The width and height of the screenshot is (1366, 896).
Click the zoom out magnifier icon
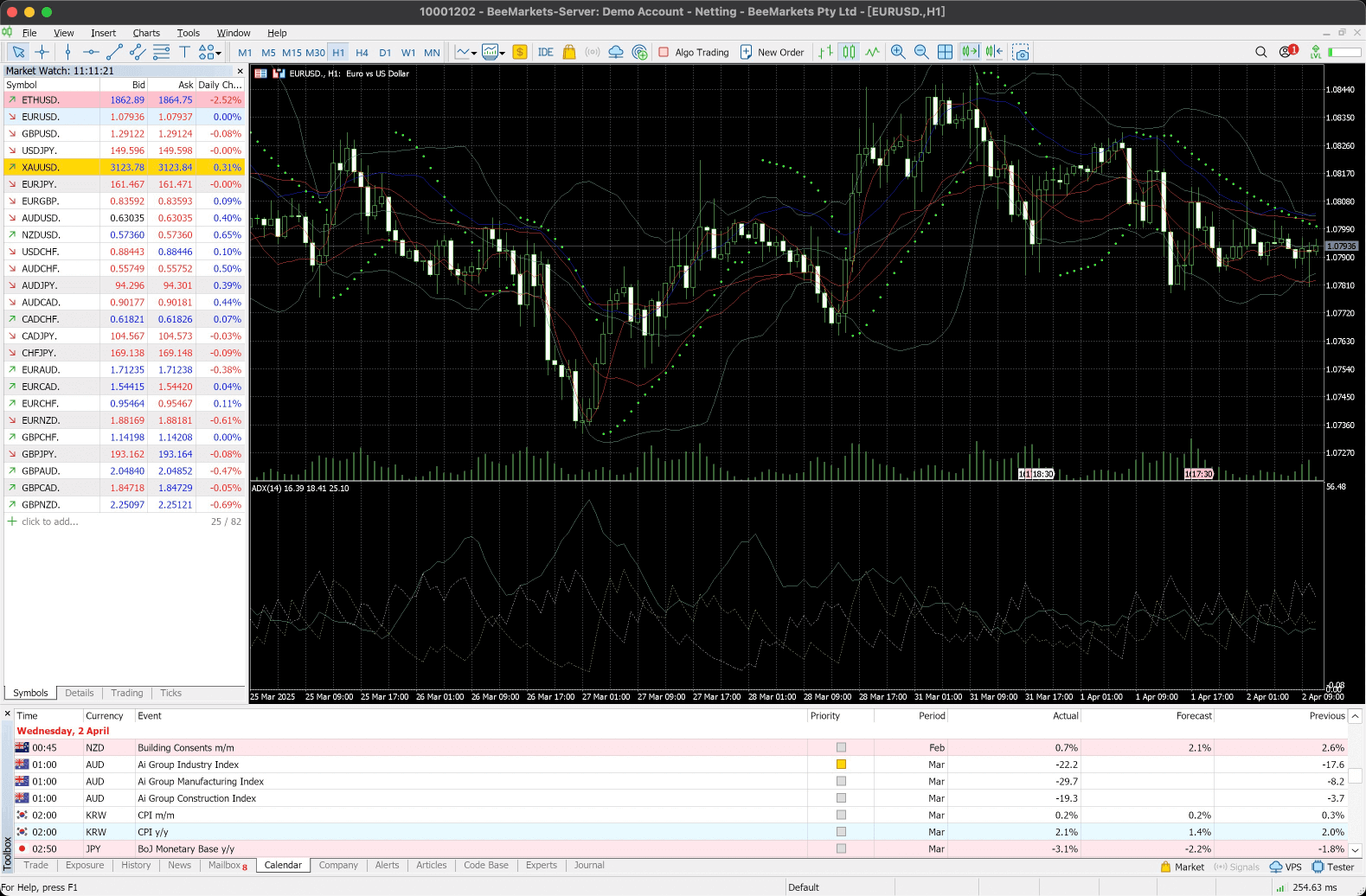point(921,52)
